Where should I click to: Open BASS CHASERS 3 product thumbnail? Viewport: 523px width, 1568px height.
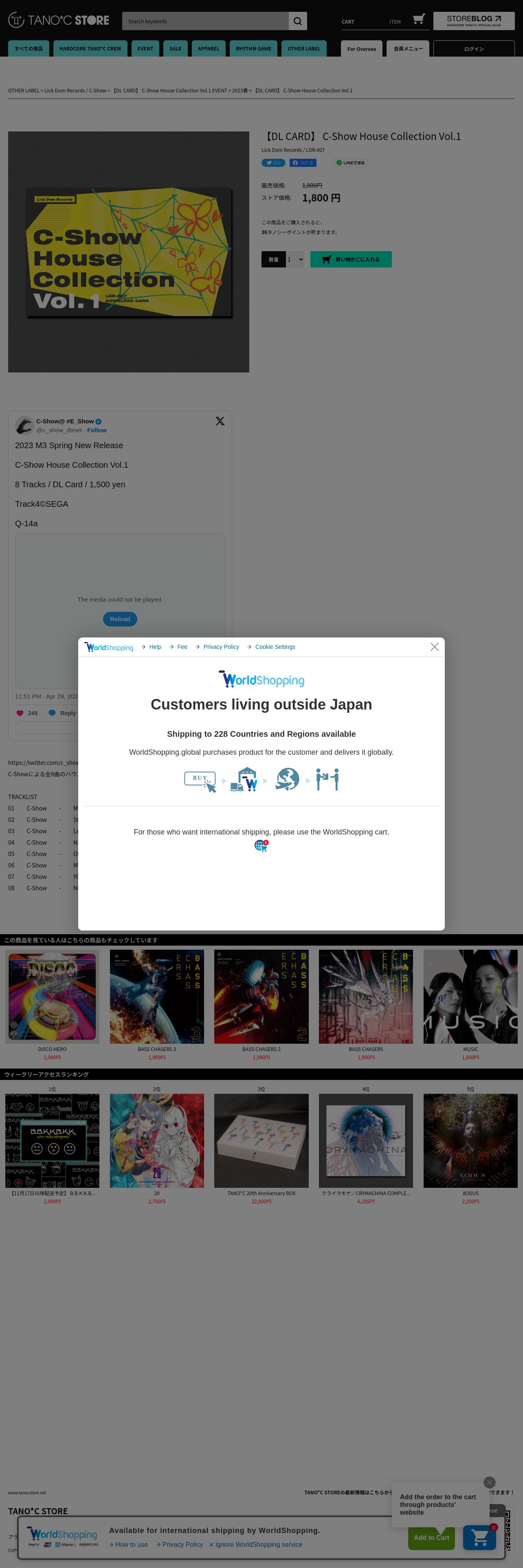click(x=157, y=997)
